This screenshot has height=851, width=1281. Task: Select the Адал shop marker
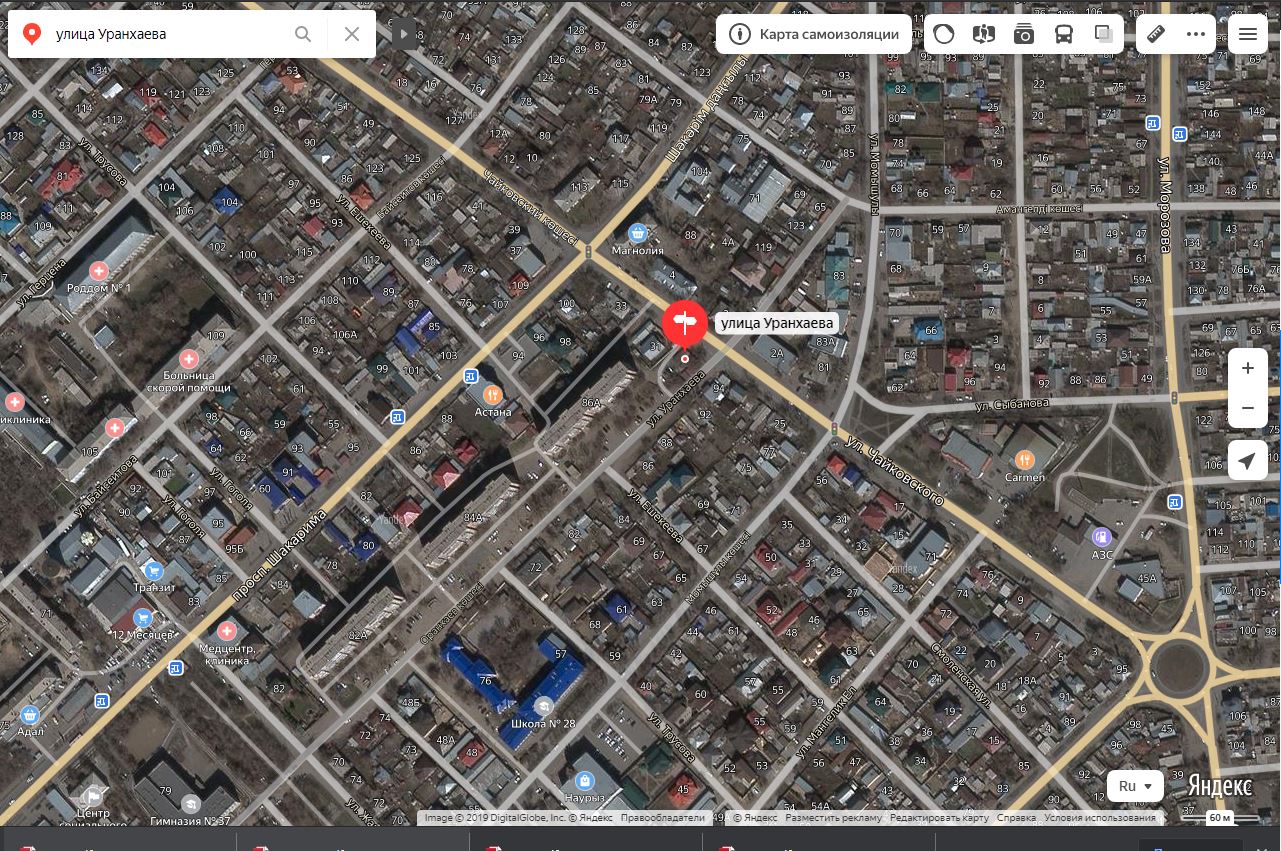30,715
